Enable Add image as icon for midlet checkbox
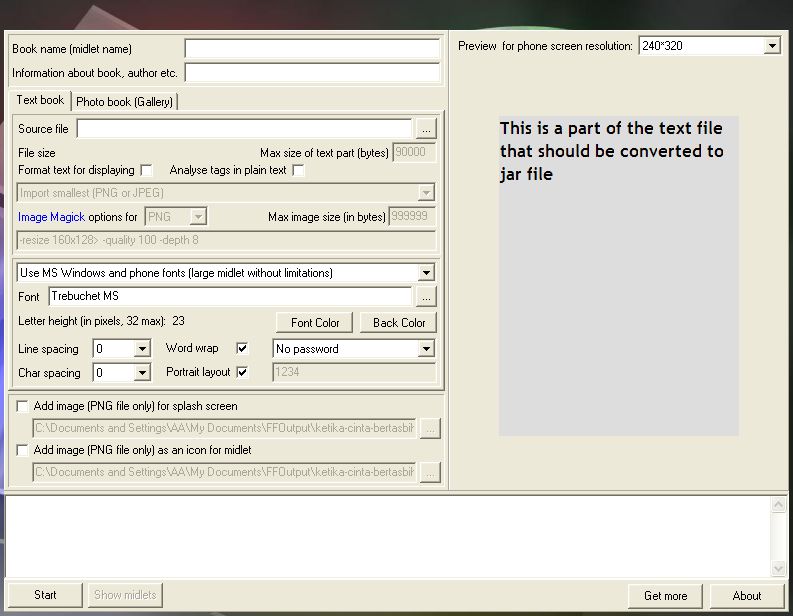Image resolution: width=793 pixels, height=616 pixels. [22, 450]
